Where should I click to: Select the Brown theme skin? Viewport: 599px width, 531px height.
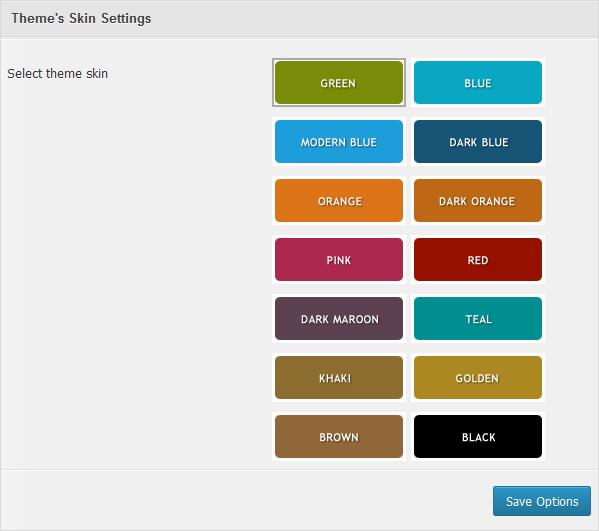(339, 437)
